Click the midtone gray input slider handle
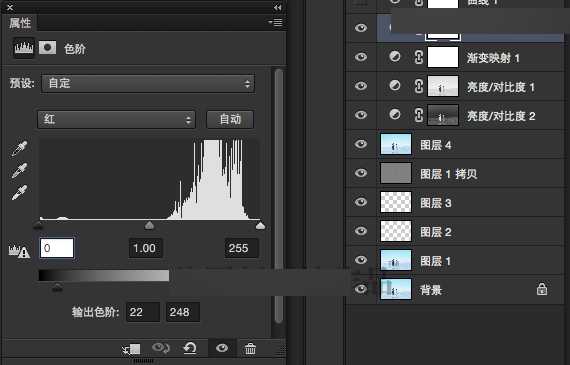The image size is (570, 365). [x=149, y=226]
